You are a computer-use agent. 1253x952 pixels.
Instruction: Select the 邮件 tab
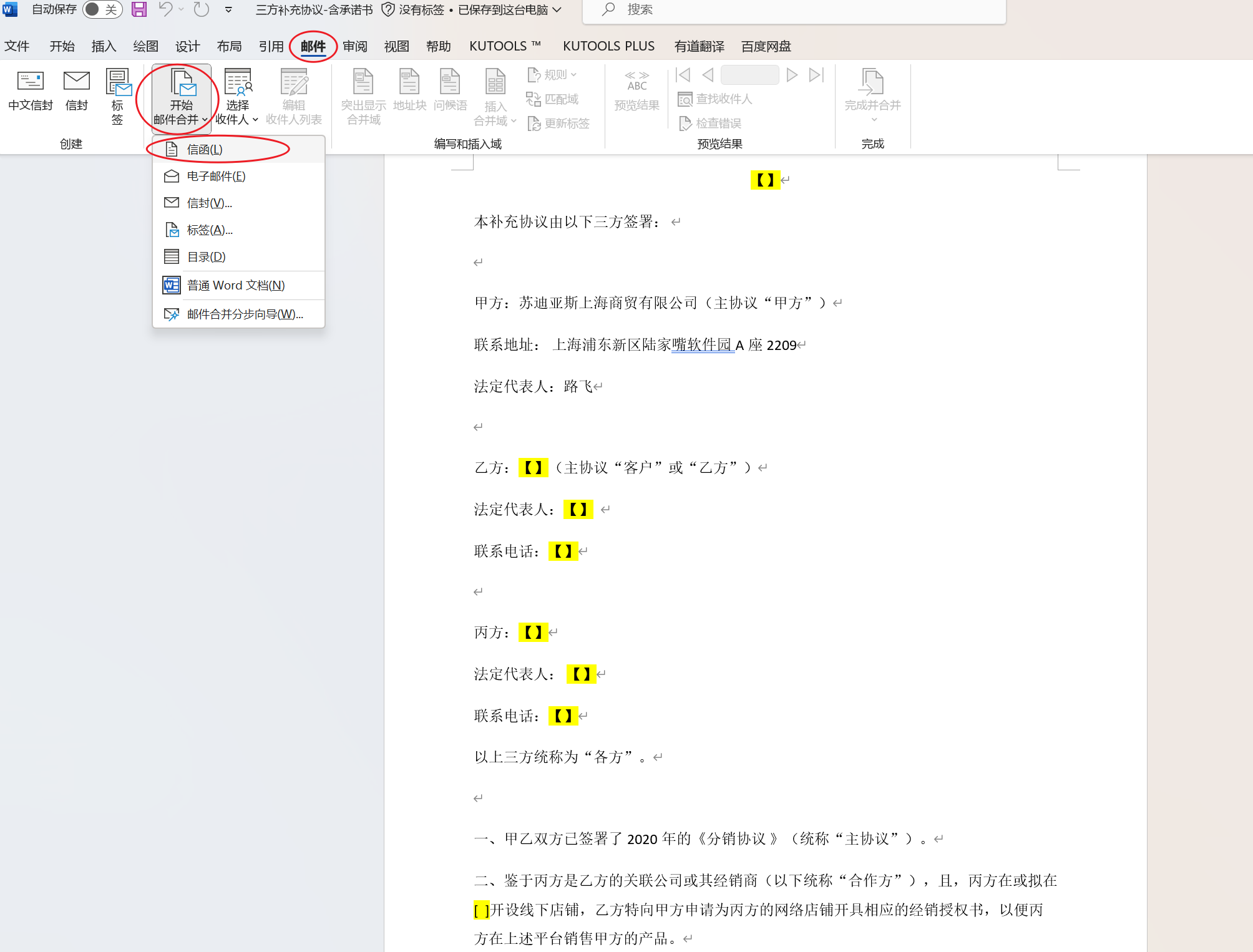point(313,46)
